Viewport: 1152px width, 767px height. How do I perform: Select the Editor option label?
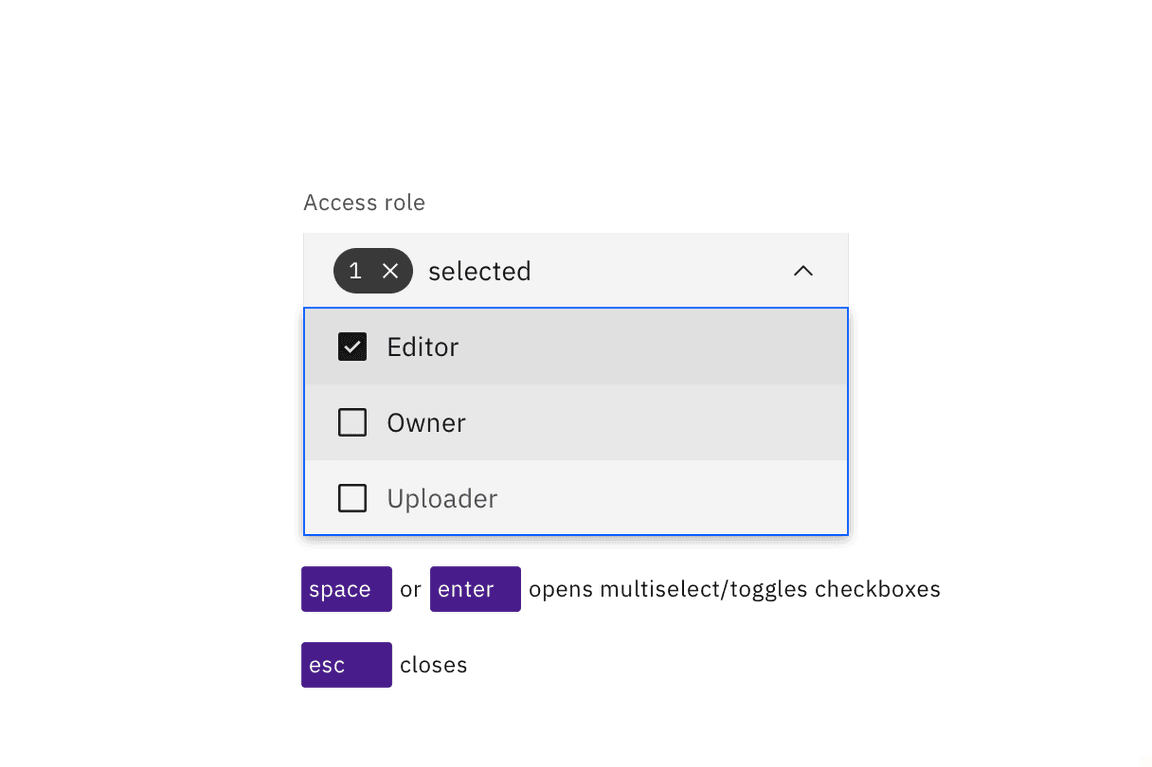423,347
